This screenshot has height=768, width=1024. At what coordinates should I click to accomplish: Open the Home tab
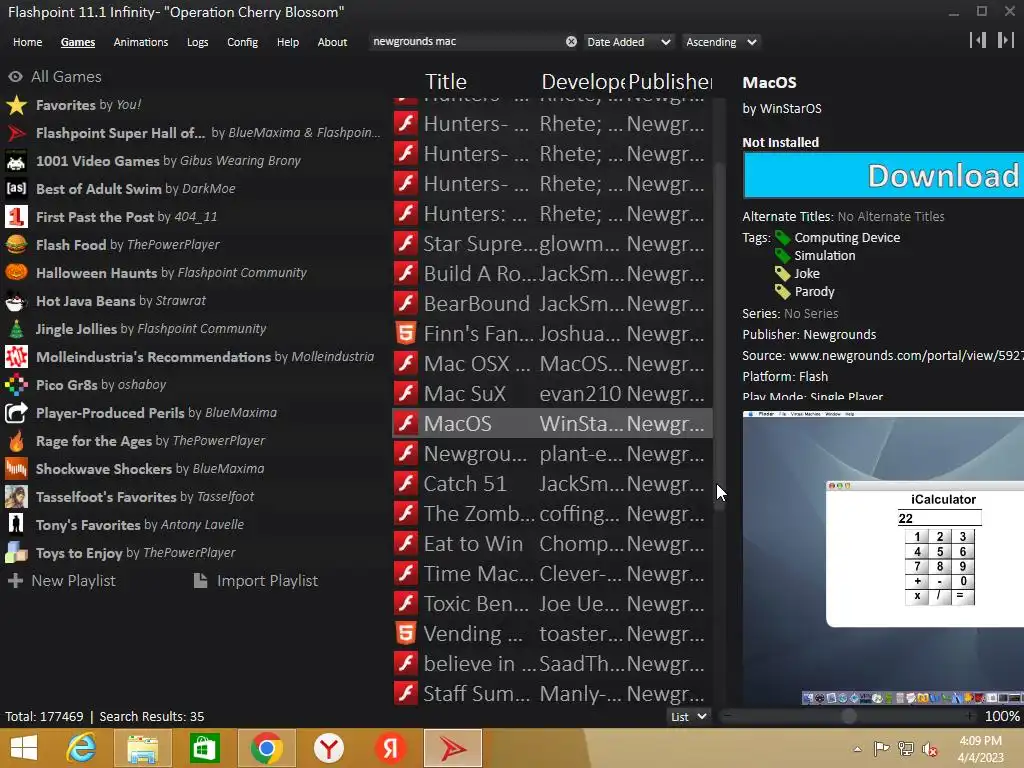(27, 42)
